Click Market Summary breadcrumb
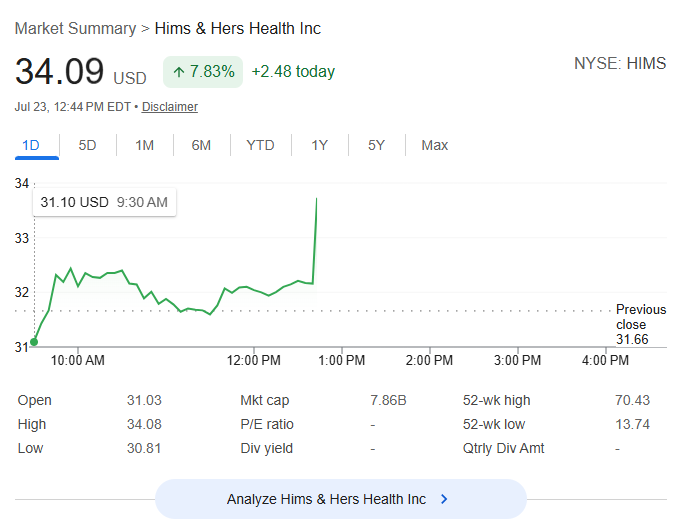The image size is (690, 532). 75,29
